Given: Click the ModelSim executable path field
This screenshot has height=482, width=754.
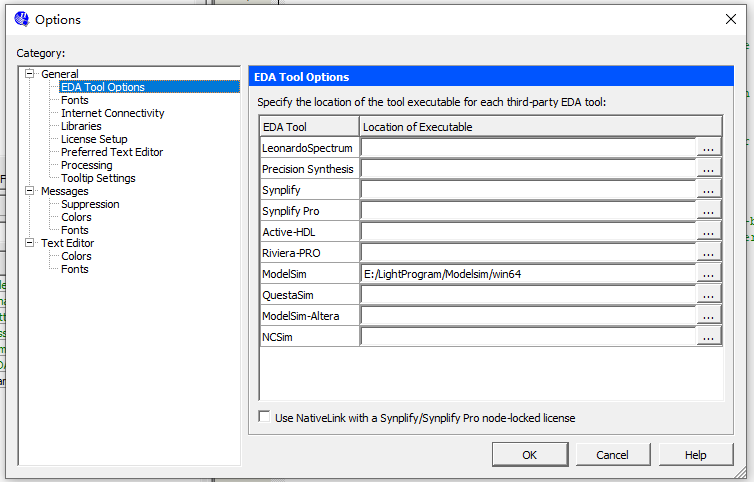Looking at the screenshot, I should coord(527,274).
